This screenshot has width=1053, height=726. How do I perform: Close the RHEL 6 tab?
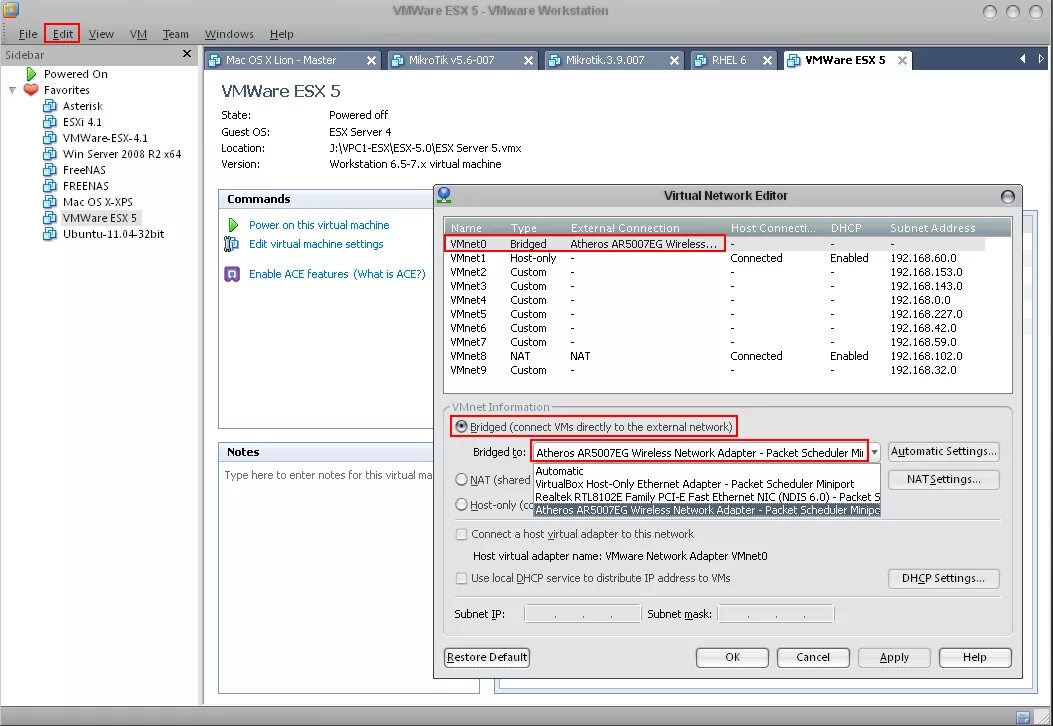click(767, 60)
